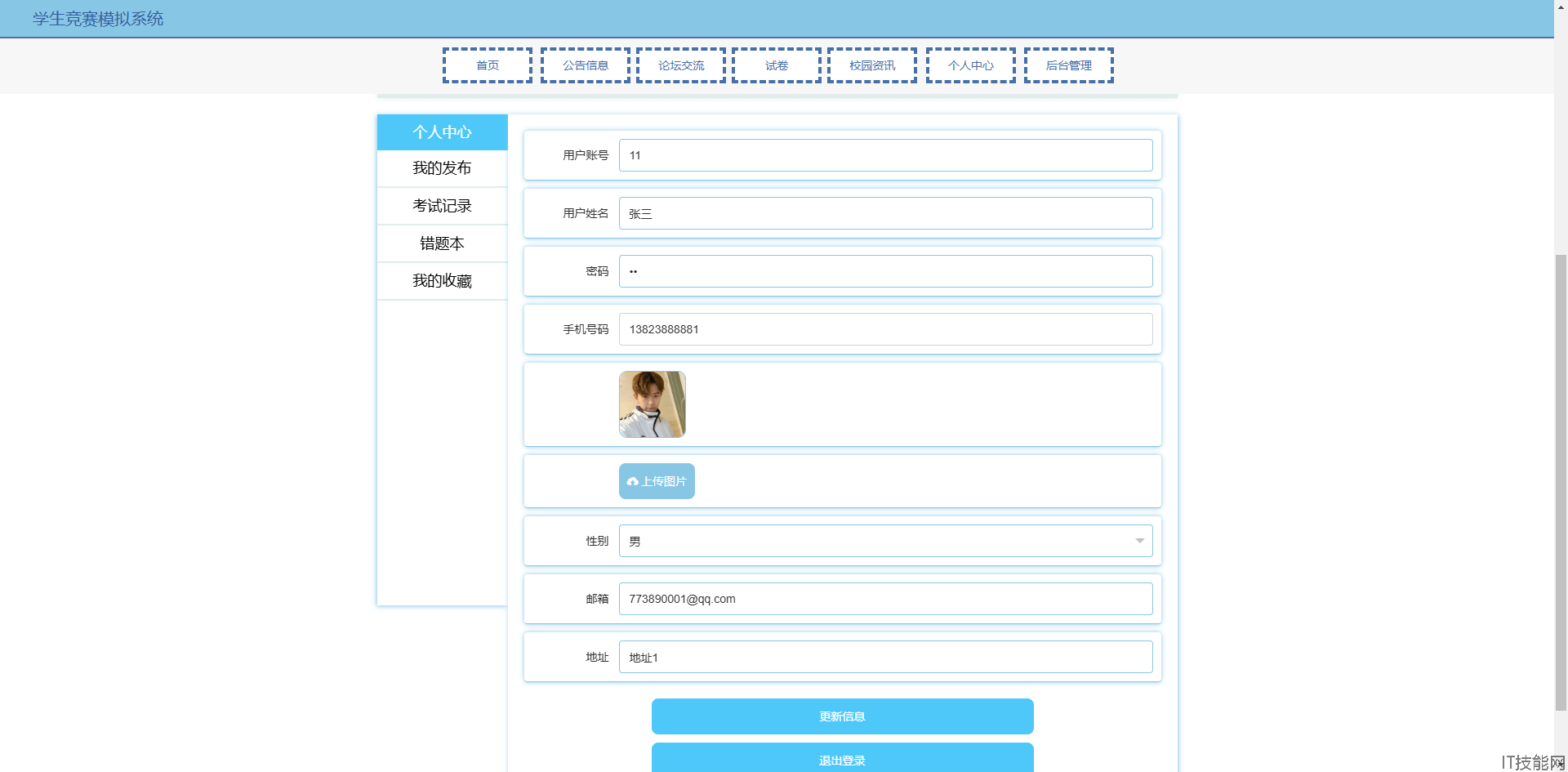Click the user avatar photo thumbnail
This screenshot has height=772, width=1568.
point(653,404)
